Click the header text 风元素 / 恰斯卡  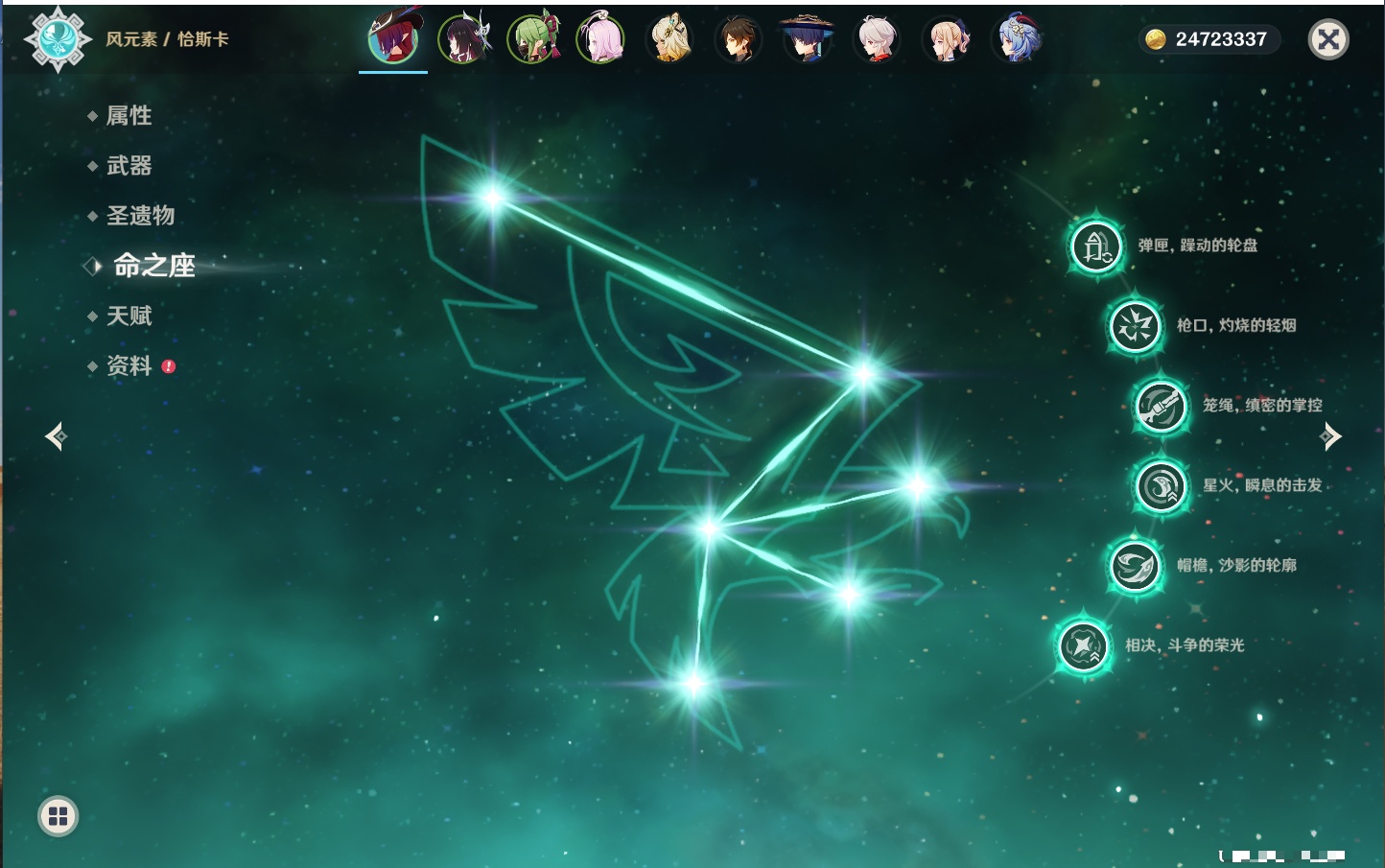click(167, 39)
